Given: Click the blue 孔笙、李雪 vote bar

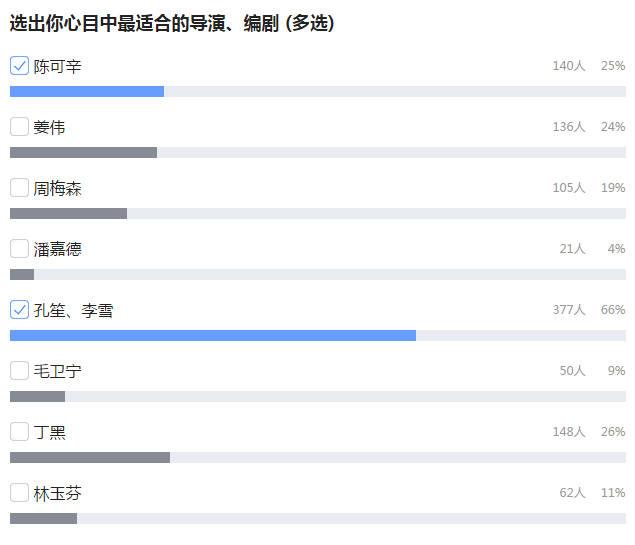Looking at the screenshot, I should pyautogui.click(x=213, y=335).
